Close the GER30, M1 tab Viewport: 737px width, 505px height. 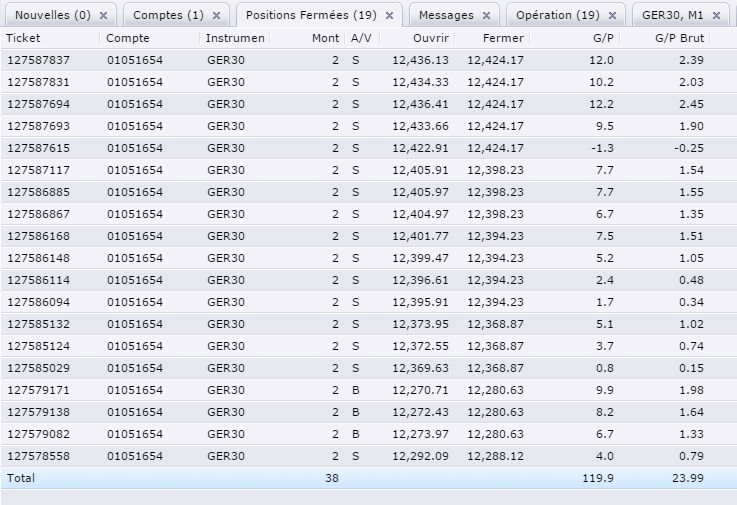click(716, 16)
